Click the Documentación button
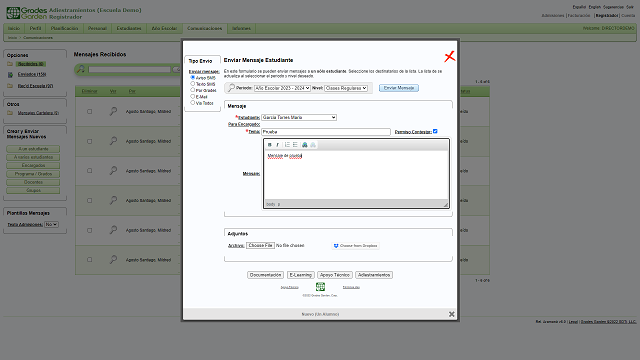The width and height of the screenshot is (640, 360). tap(265, 275)
